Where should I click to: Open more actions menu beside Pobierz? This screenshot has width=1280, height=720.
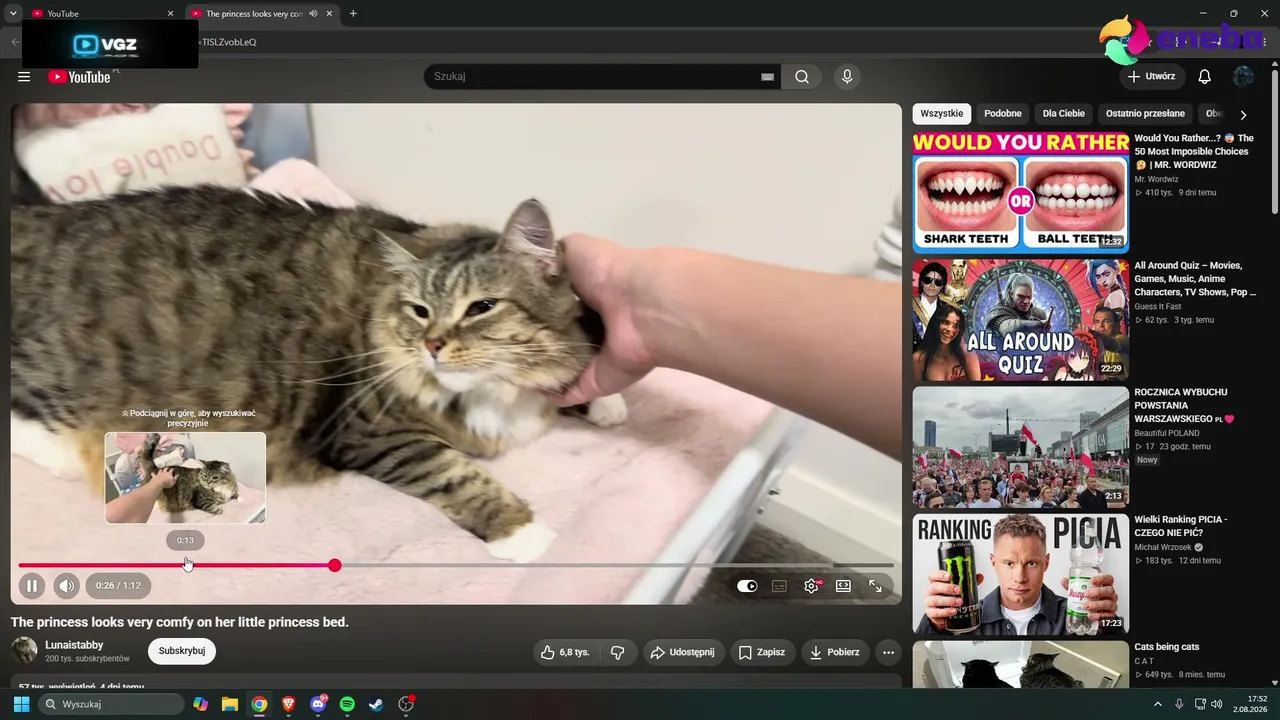click(888, 652)
